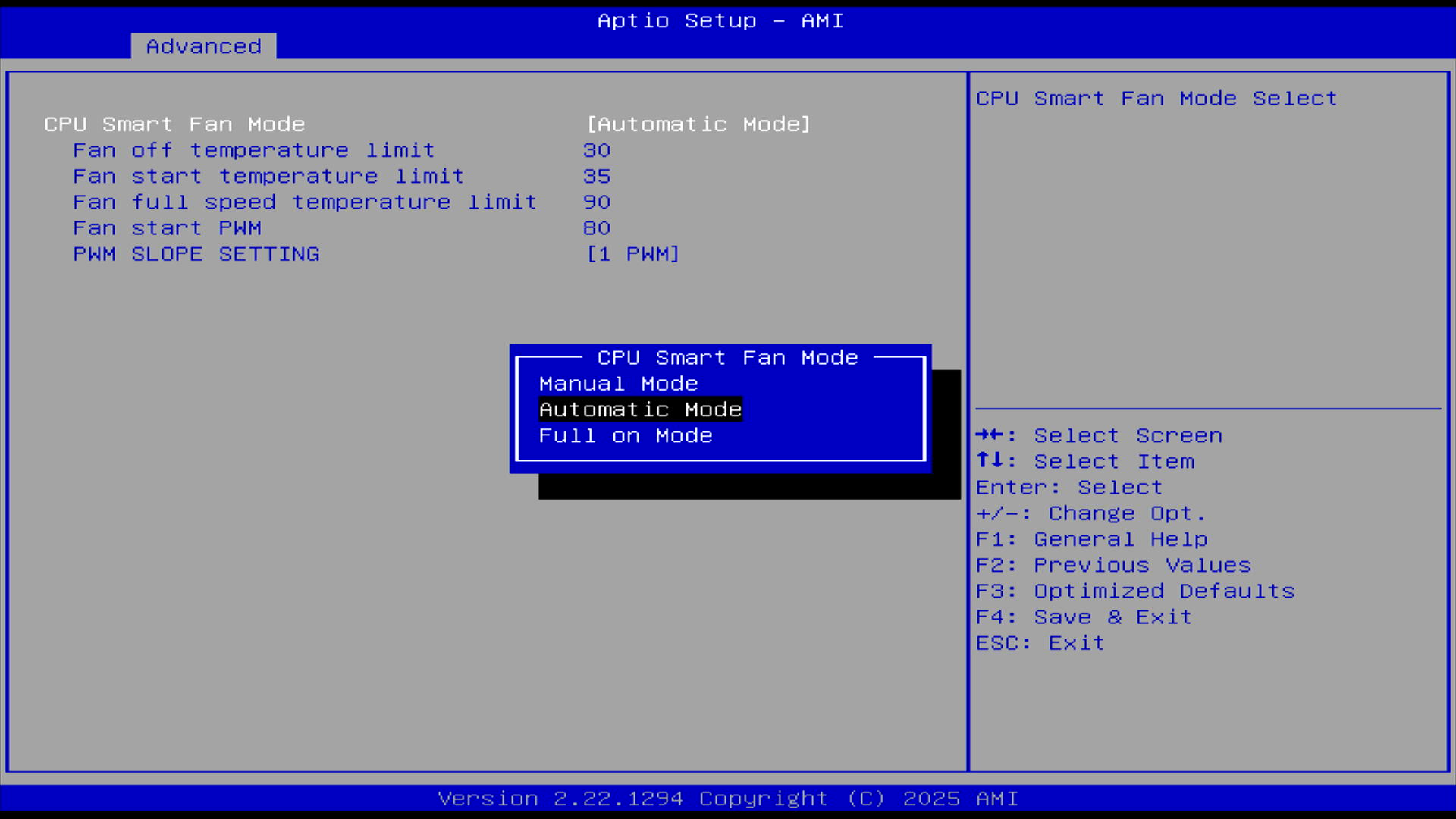
Task: Pick Full on Mode option
Action: pyautogui.click(x=626, y=436)
